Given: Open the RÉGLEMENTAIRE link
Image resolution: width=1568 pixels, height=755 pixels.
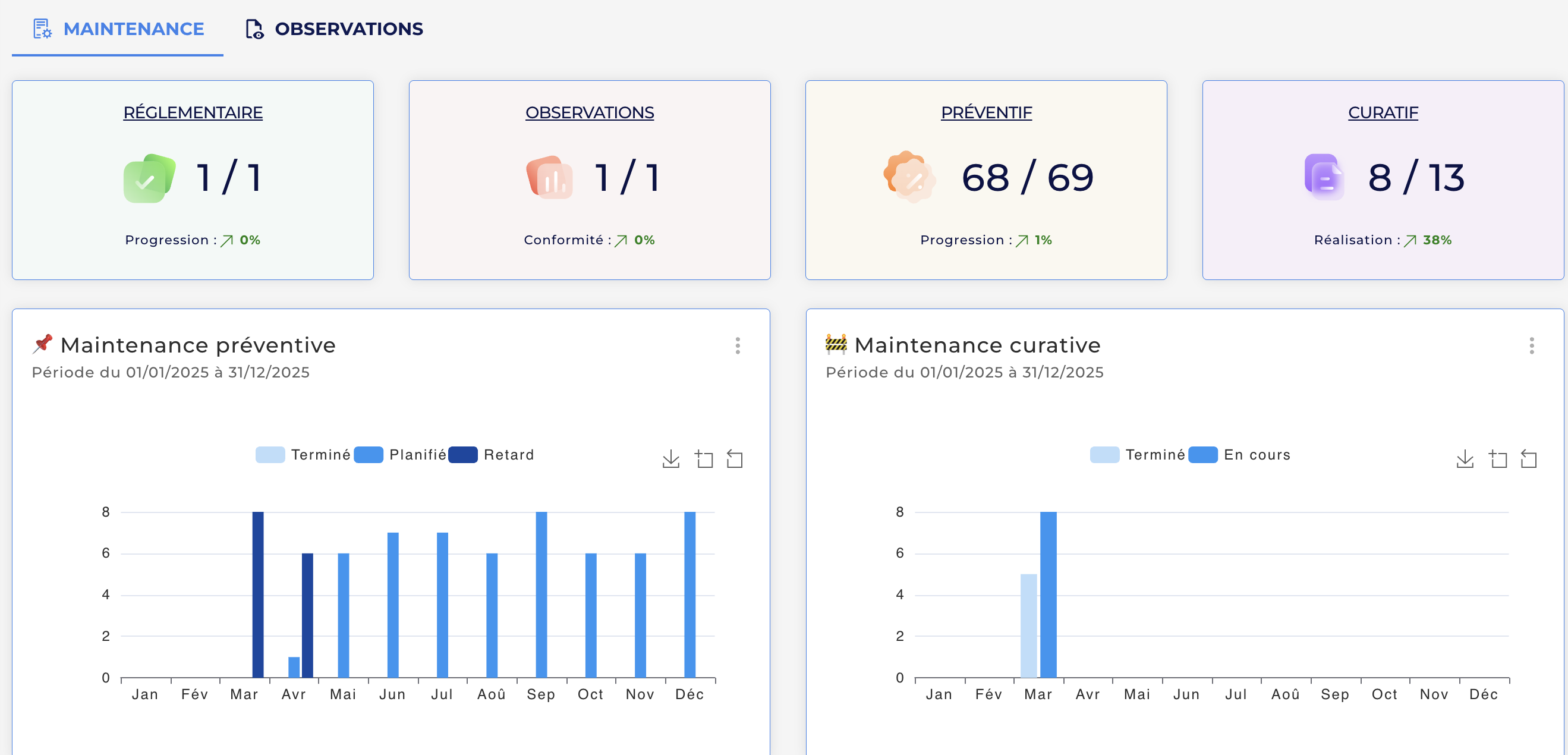Looking at the screenshot, I should point(193,112).
